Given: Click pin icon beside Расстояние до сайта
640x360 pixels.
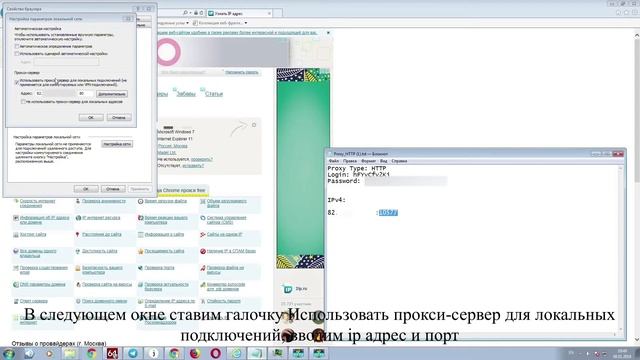Looking at the screenshot, I should (78, 235).
